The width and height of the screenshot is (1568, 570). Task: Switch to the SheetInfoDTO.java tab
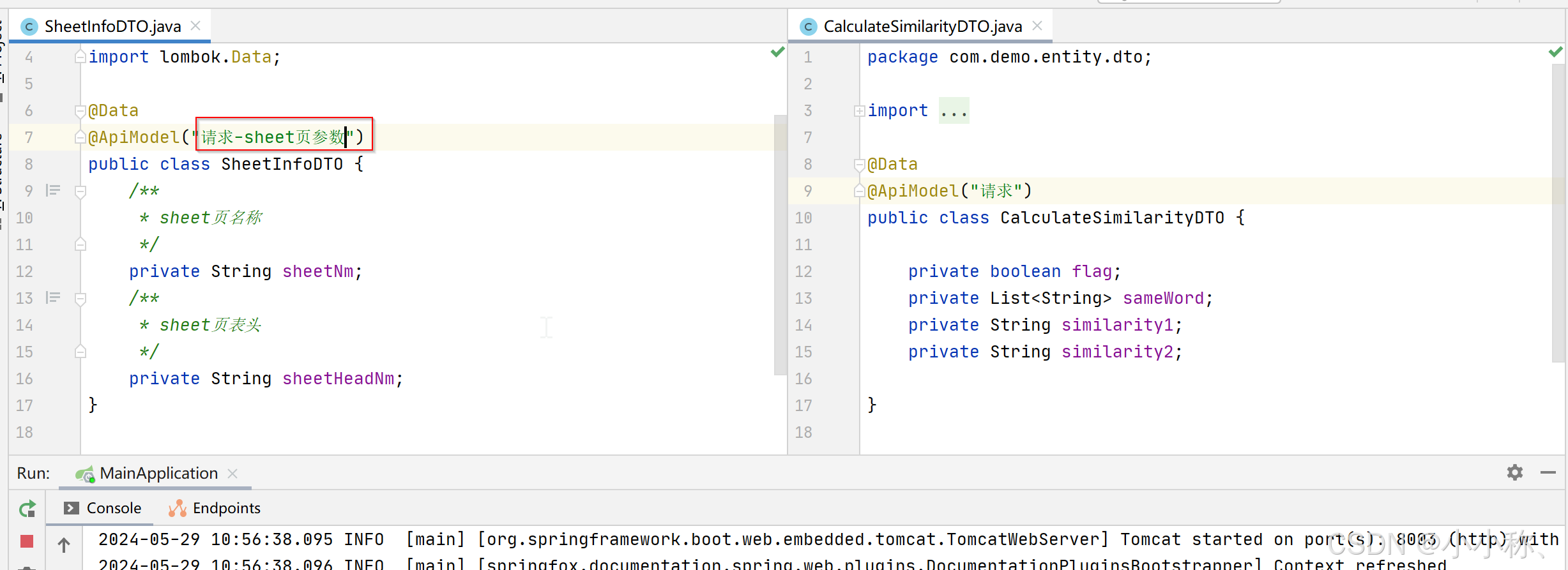coord(112,26)
